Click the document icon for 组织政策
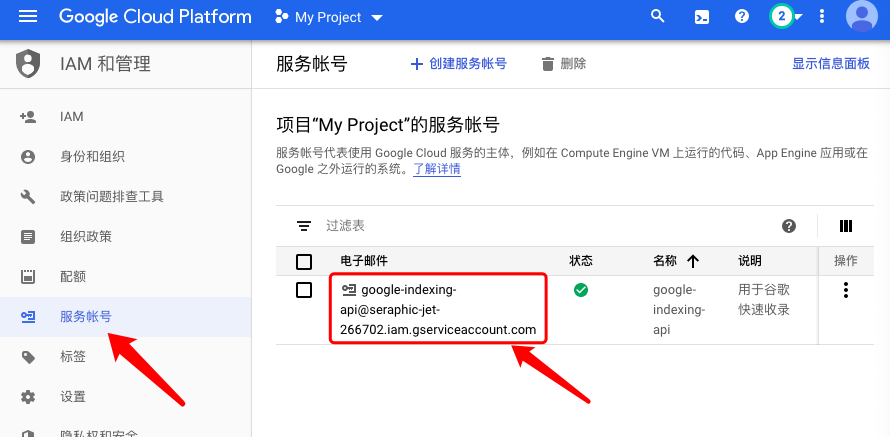The image size is (890, 437). click(x=28, y=237)
